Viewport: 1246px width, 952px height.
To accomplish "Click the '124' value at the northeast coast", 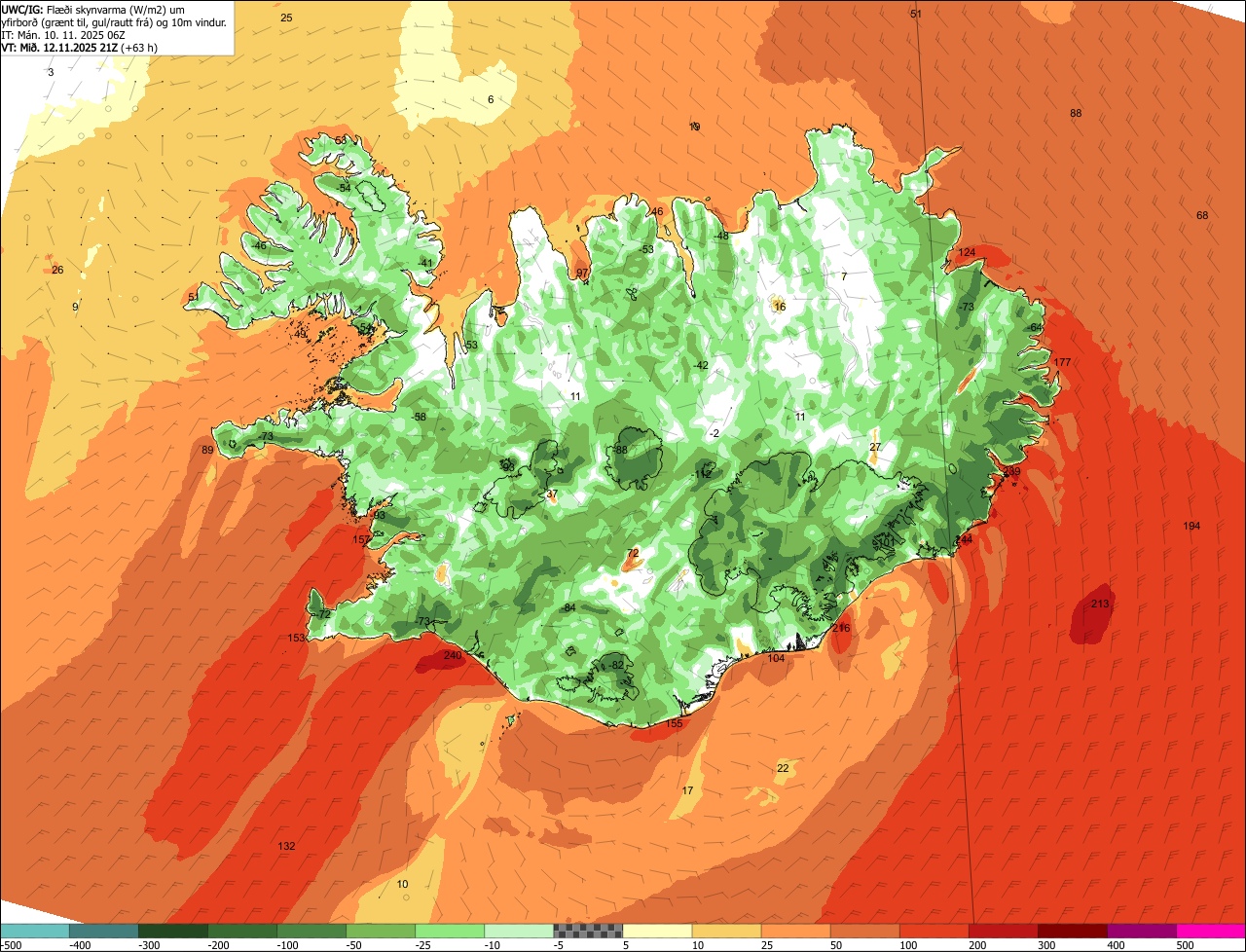I will point(967,252).
